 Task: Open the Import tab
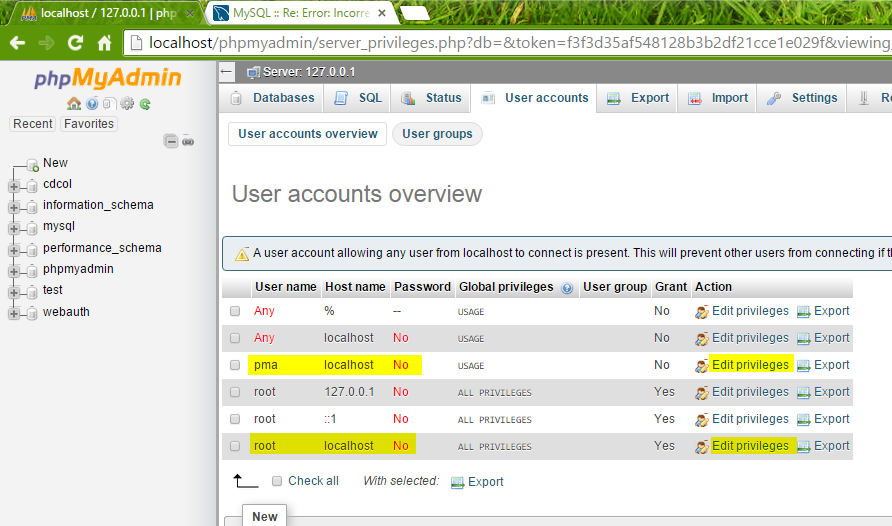(x=718, y=98)
